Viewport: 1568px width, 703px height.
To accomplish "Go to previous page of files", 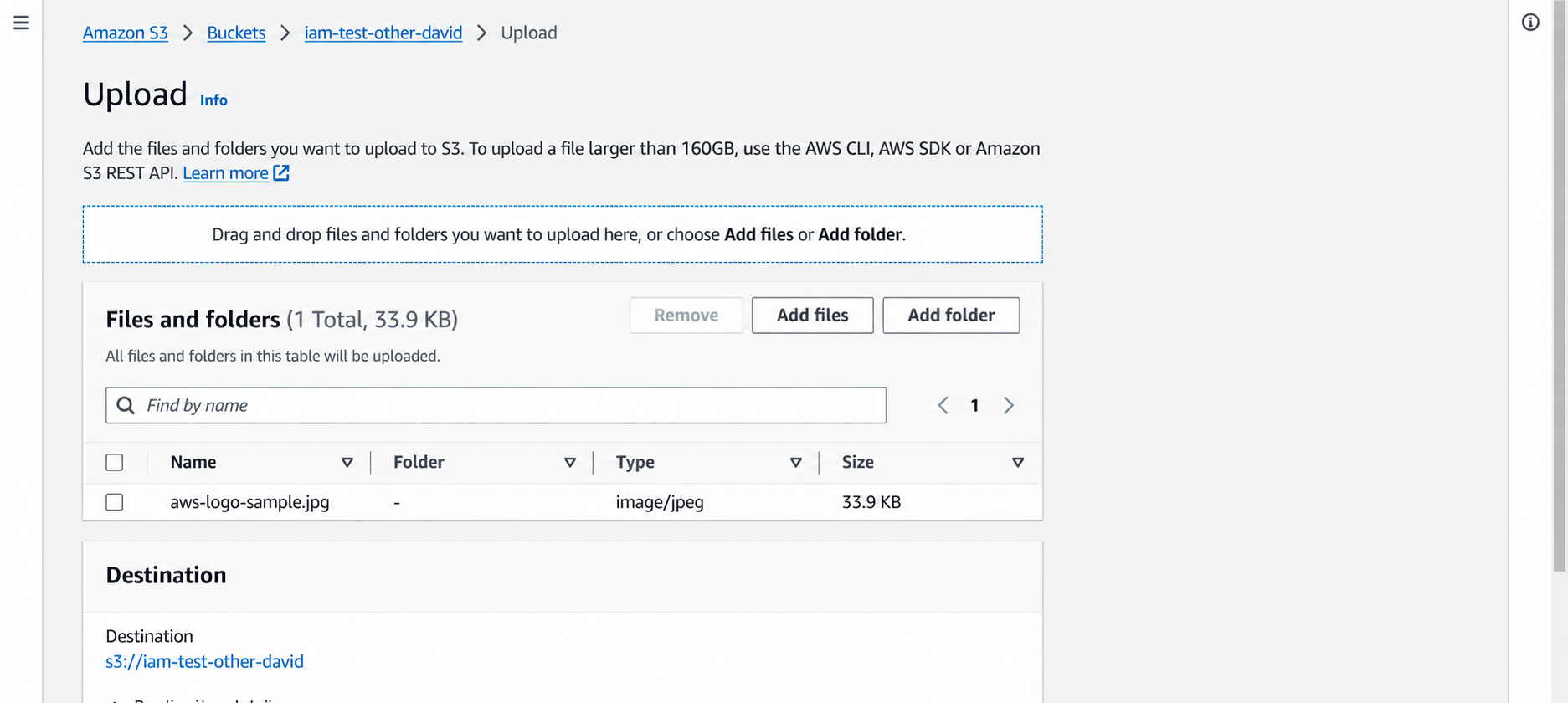I will click(943, 405).
